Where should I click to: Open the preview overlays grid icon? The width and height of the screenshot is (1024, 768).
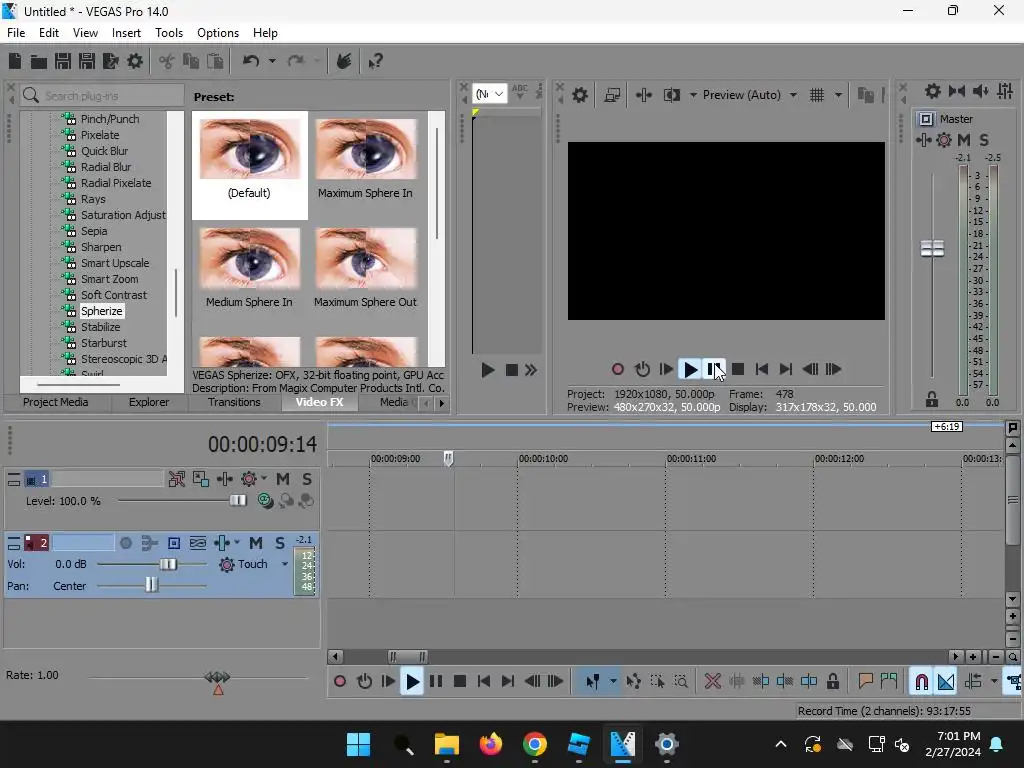(x=816, y=95)
